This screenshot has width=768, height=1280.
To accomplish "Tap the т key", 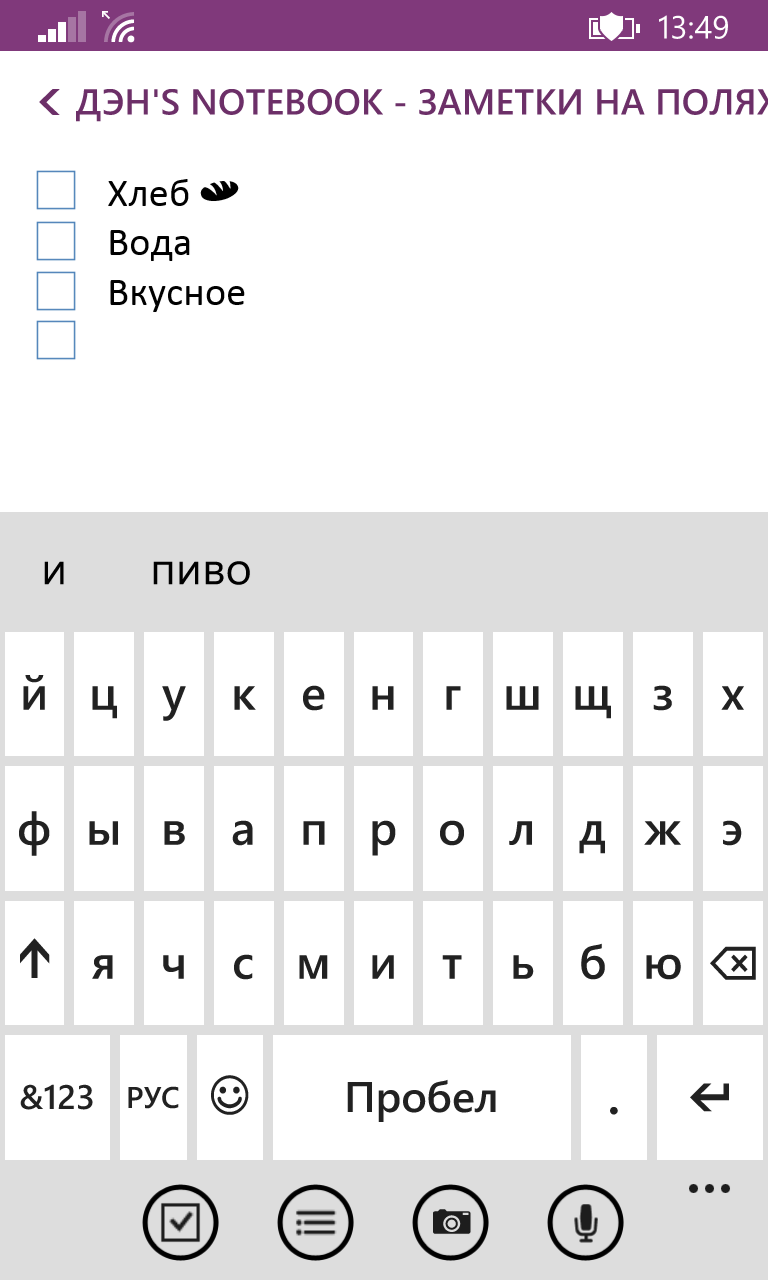I will pyautogui.click(x=453, y=963).
